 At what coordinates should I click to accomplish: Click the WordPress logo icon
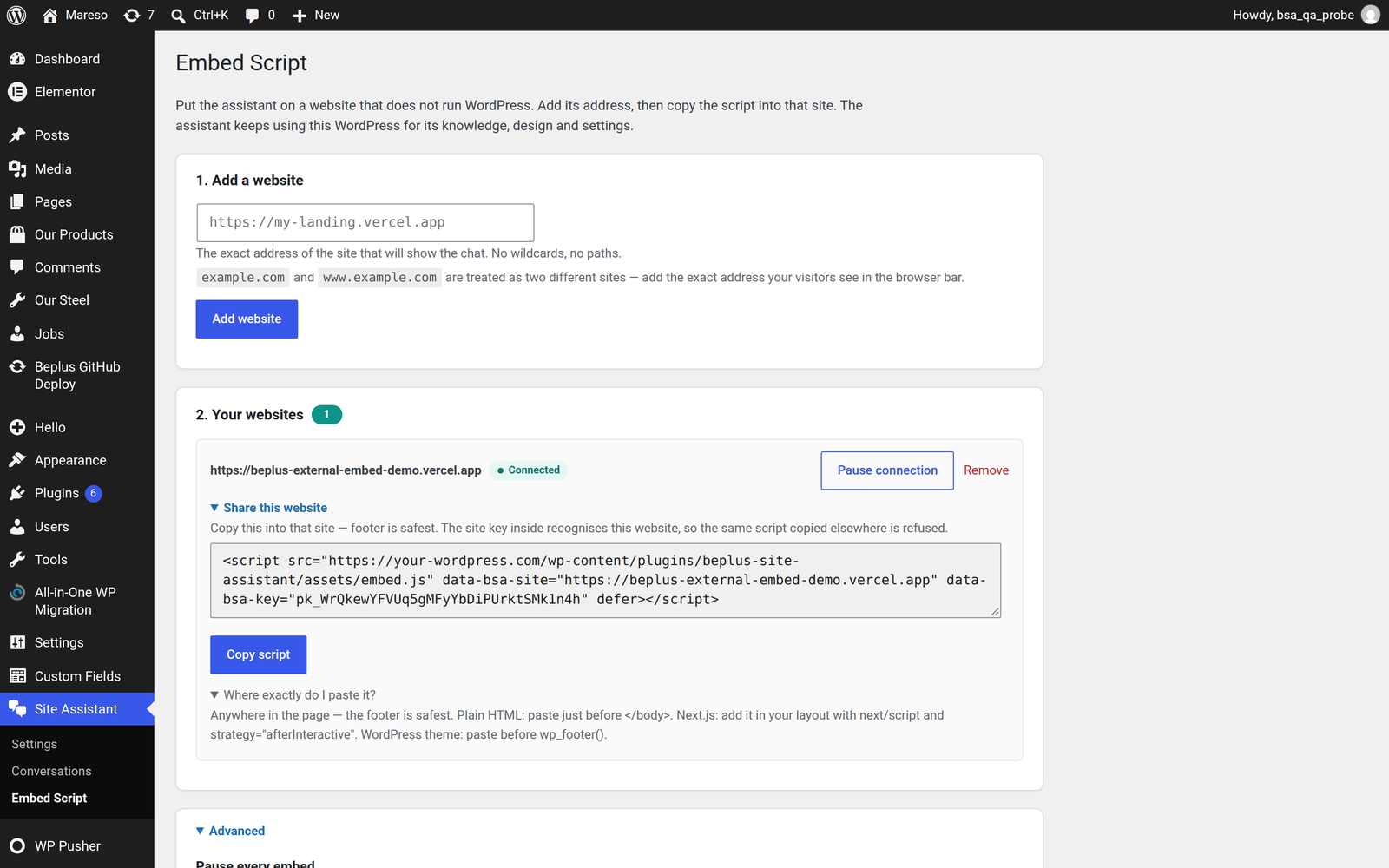[x=16, y=16]
